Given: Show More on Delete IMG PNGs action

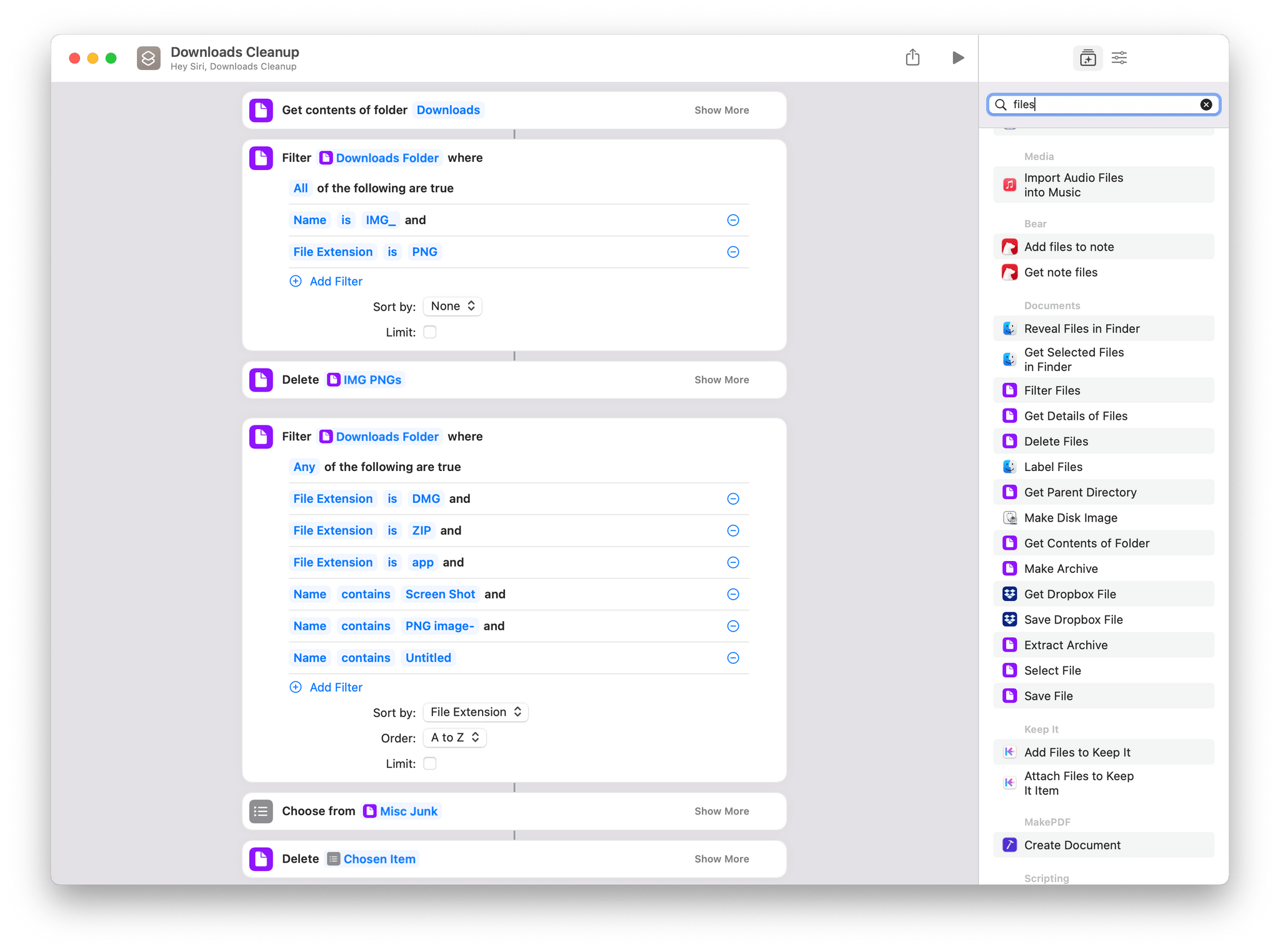Looking at the screenshot, I should [721, 380].
